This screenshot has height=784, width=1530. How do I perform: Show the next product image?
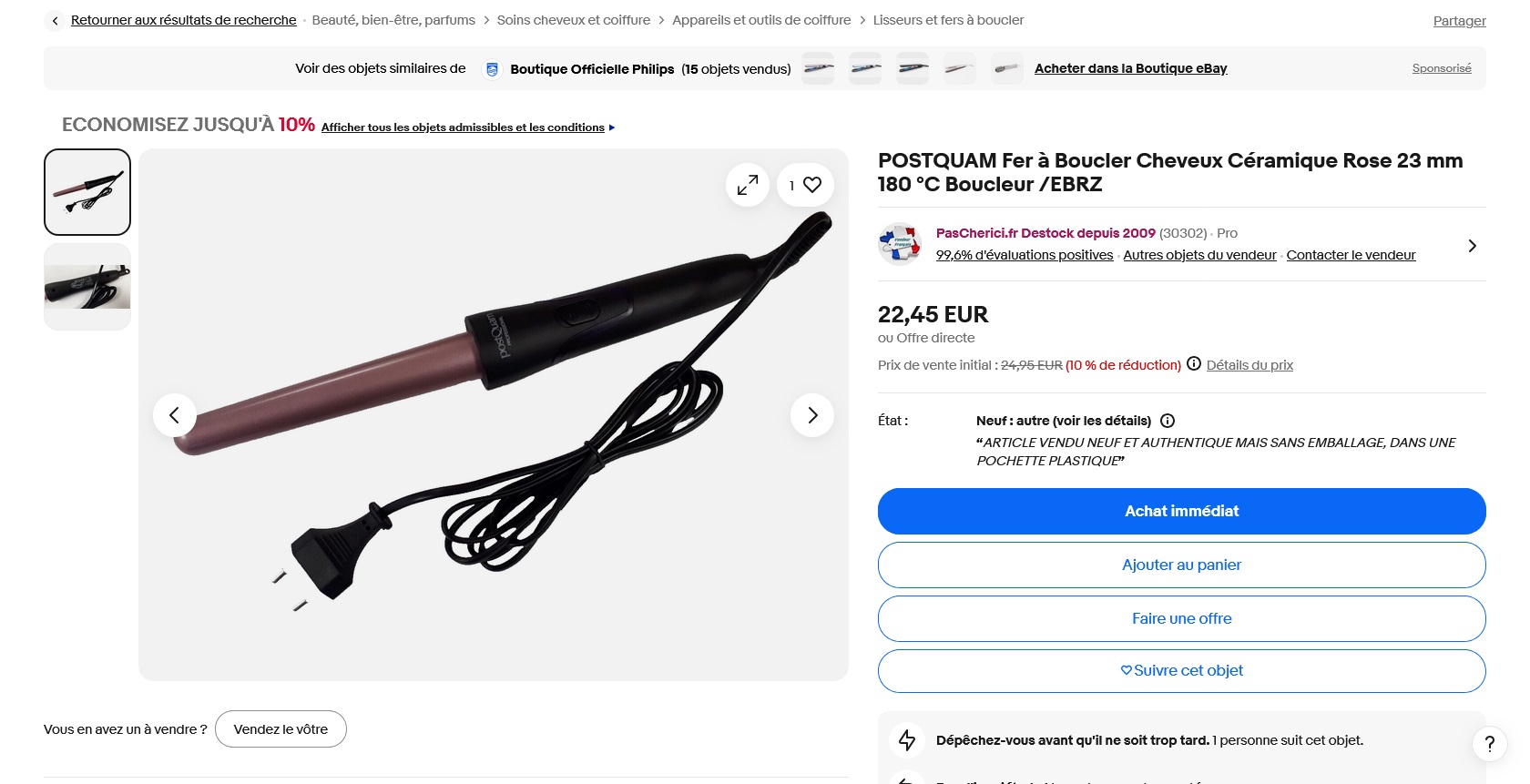[x=812, y=415]
